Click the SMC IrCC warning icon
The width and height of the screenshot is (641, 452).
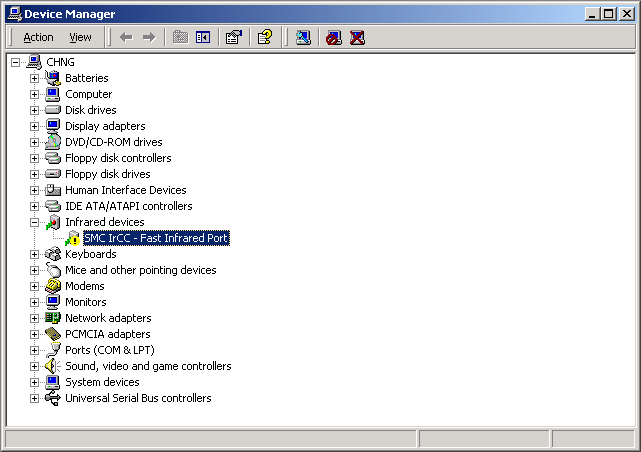(x=72, y=238)
